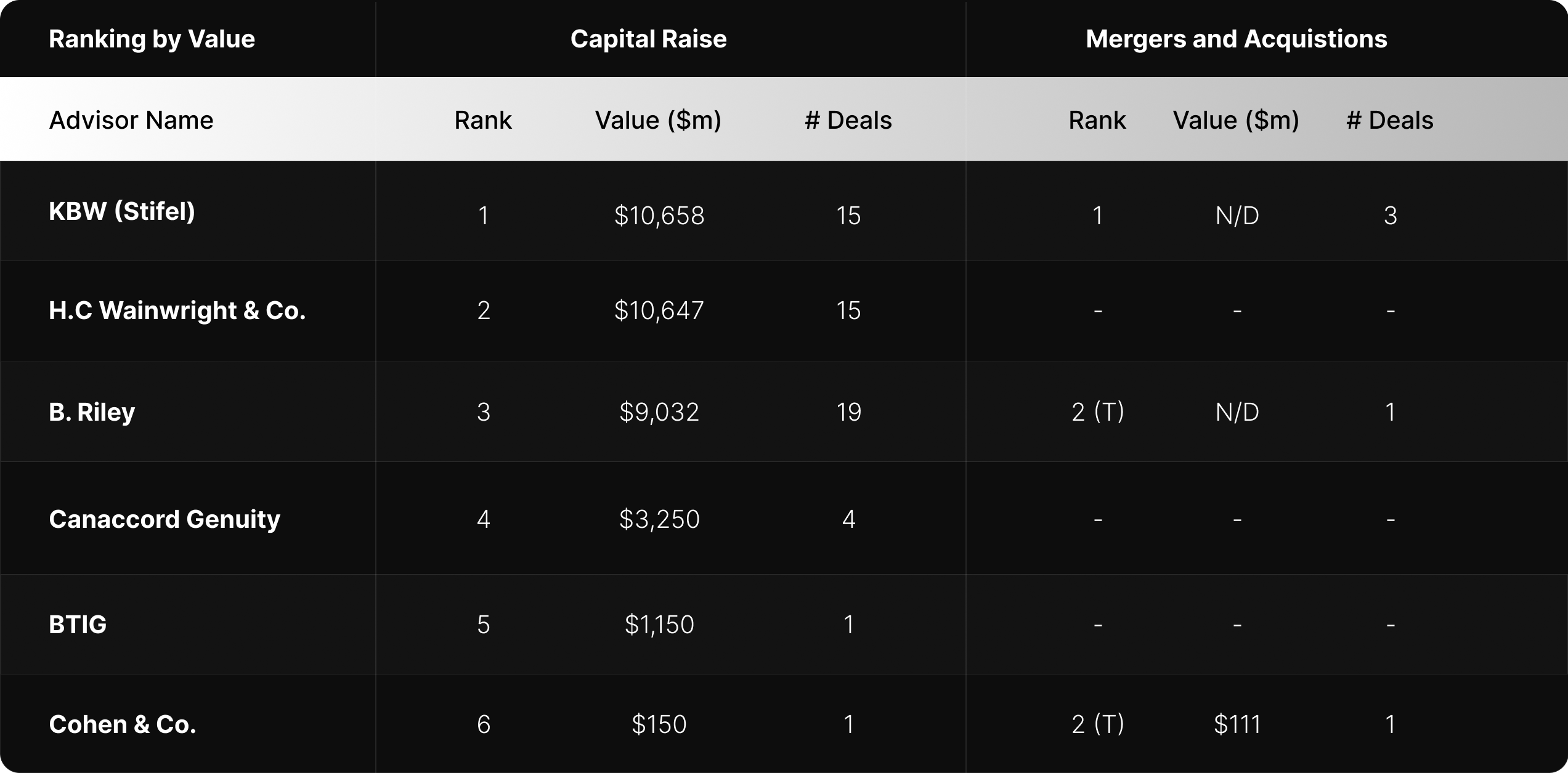1568x773 pixels.
Task: Click the $111 M&A value for Cohen & Co.
Action: coord(1237,724)
